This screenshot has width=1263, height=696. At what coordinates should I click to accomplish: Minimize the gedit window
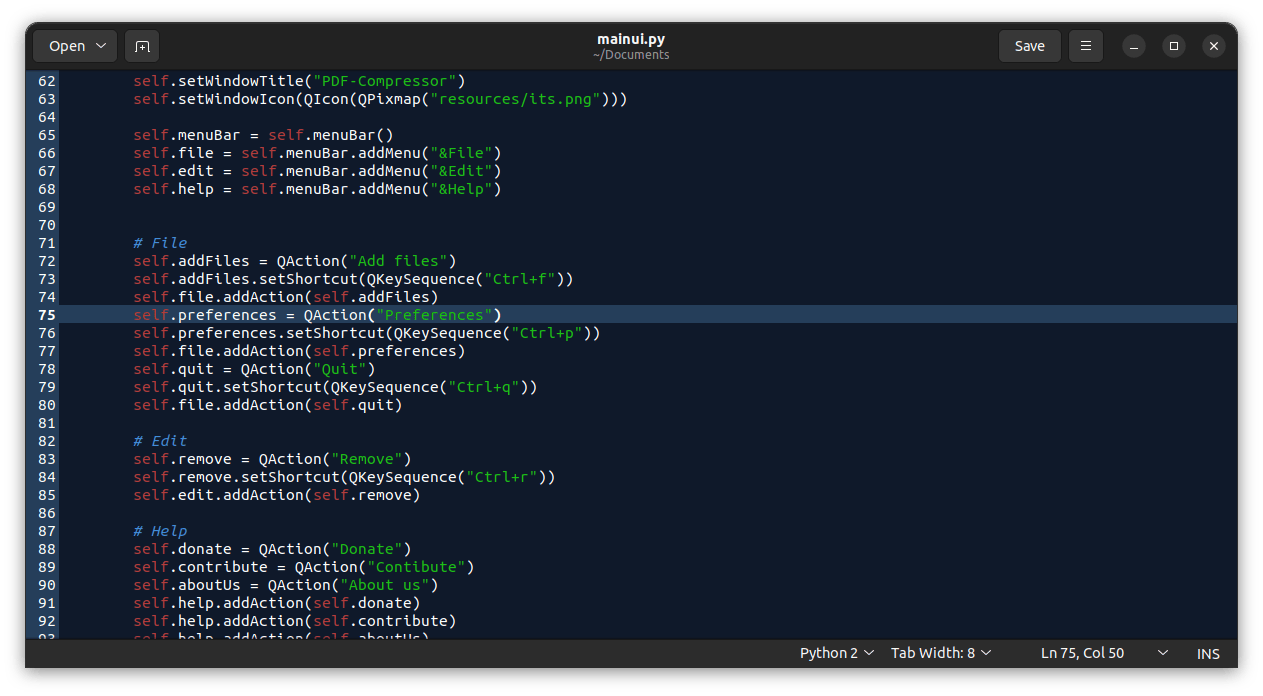pyautogui.click(x=1133, y=46)
